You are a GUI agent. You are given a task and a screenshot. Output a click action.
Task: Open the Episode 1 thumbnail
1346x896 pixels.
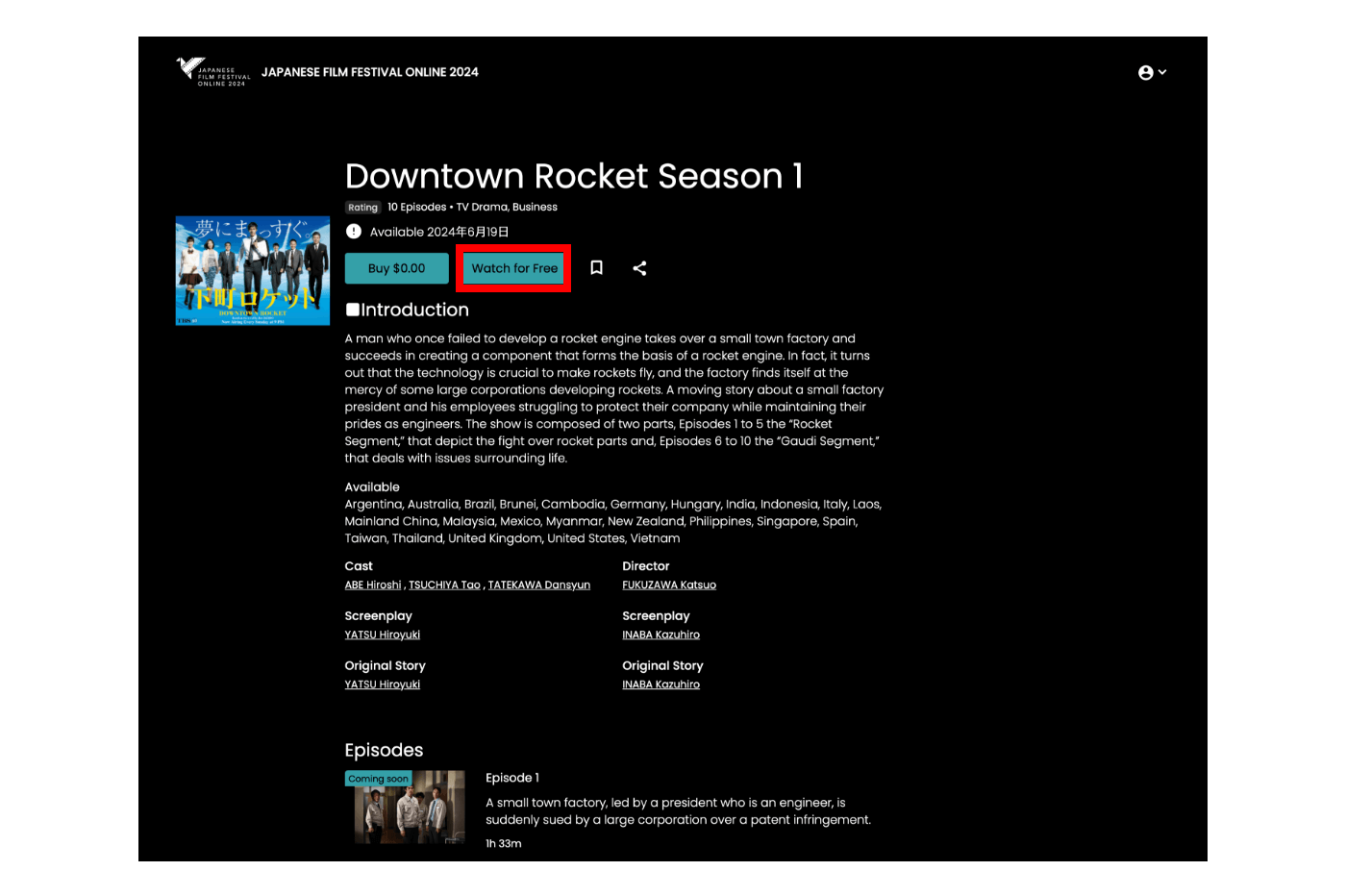point(405,807)
